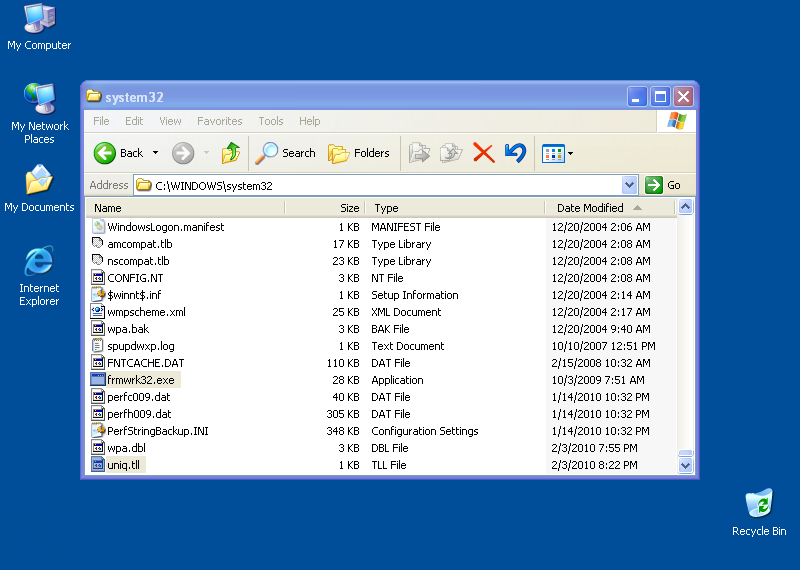Click the 'XML Document' type cell
The height and width of the screenshot is (570, 800).
(406, 312)
